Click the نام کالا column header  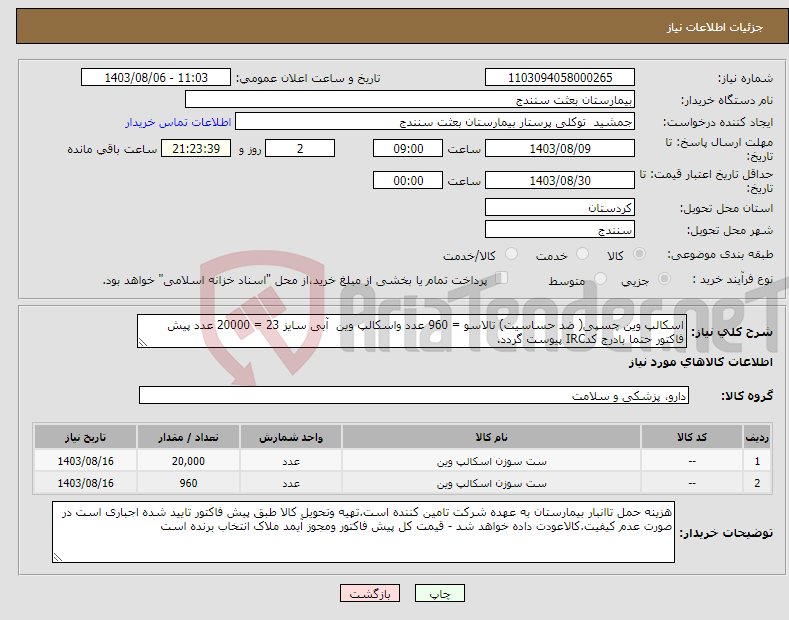tap(491, 437)
